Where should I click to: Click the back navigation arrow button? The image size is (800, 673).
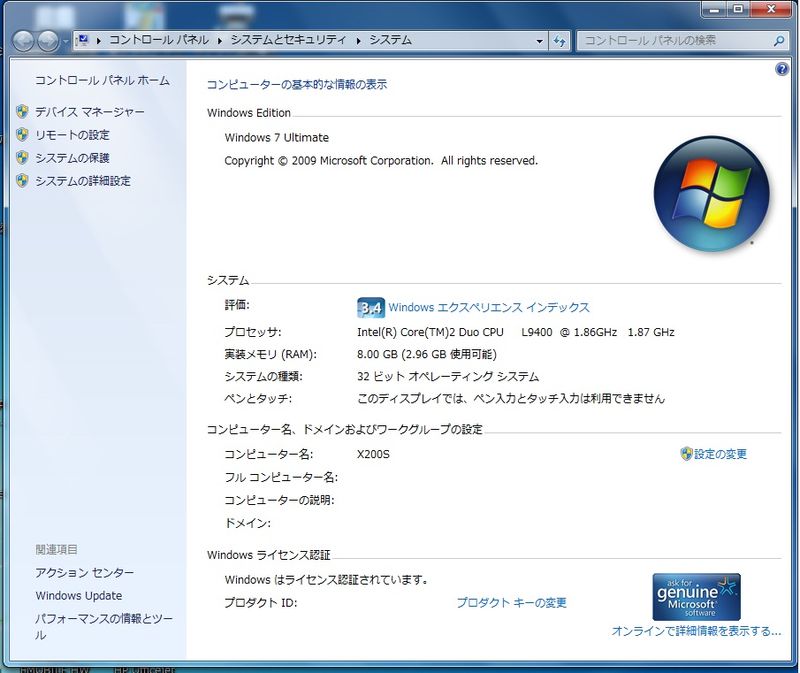tap(23, 41)
